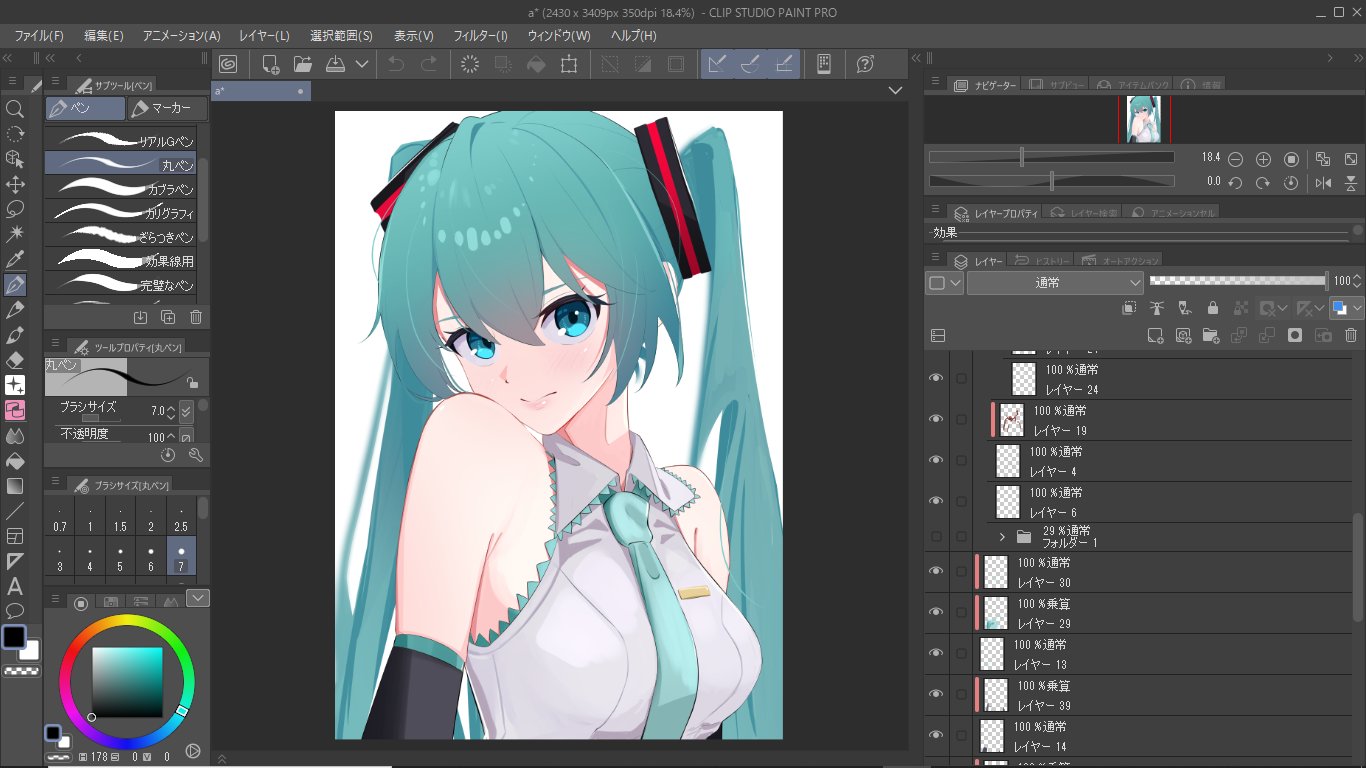Select the Auto select magic wand tool

pos(15,234)
